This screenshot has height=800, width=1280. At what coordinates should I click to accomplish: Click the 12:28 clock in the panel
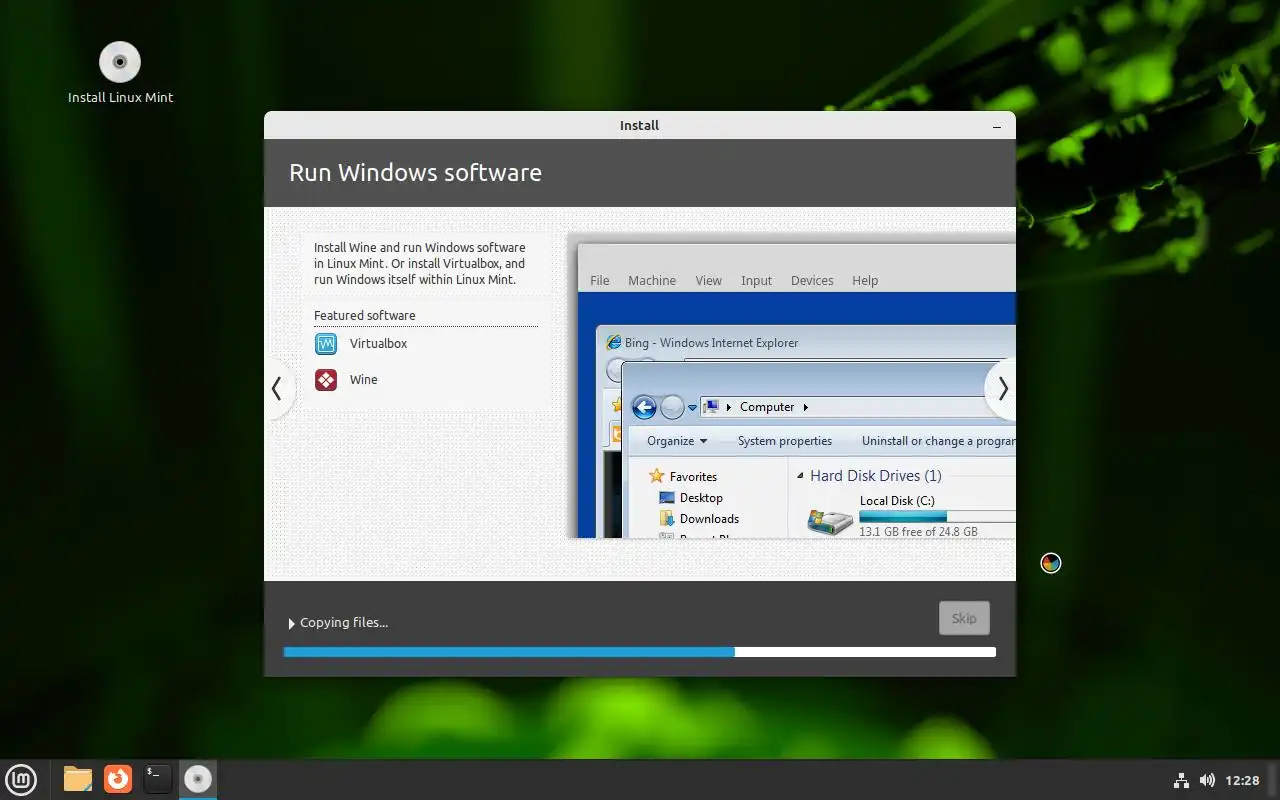(x=1242, y=780)
